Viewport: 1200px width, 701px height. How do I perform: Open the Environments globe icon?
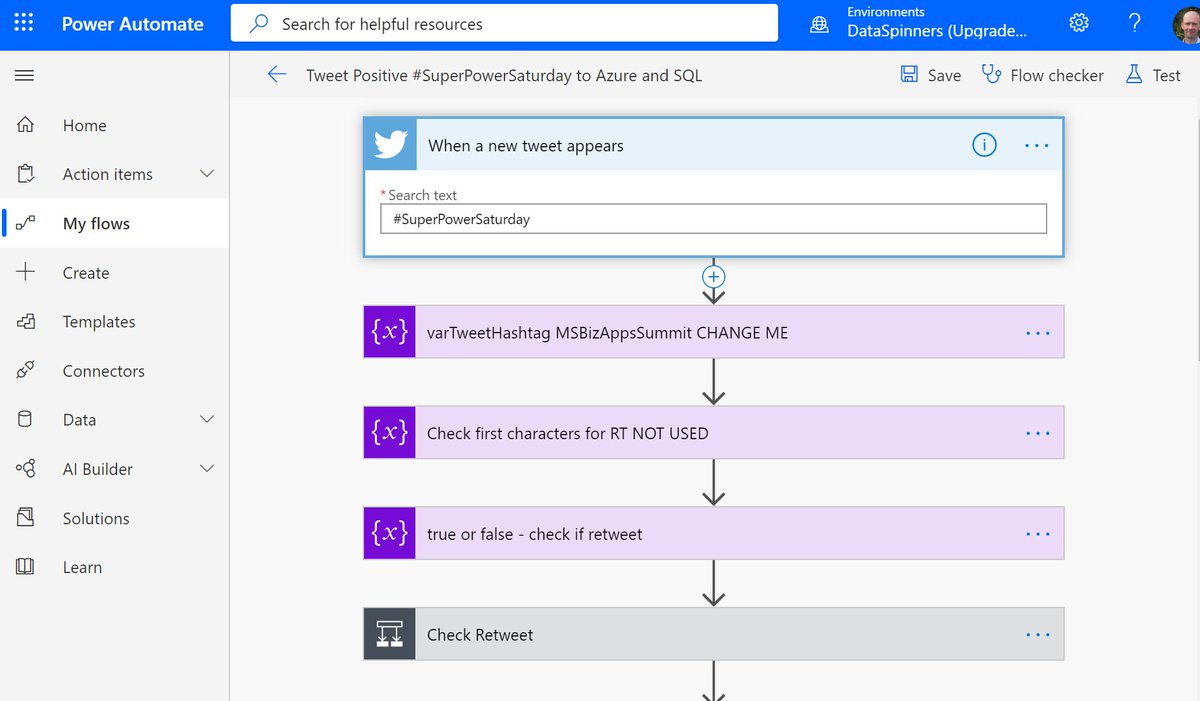click(x=819, y=23)
